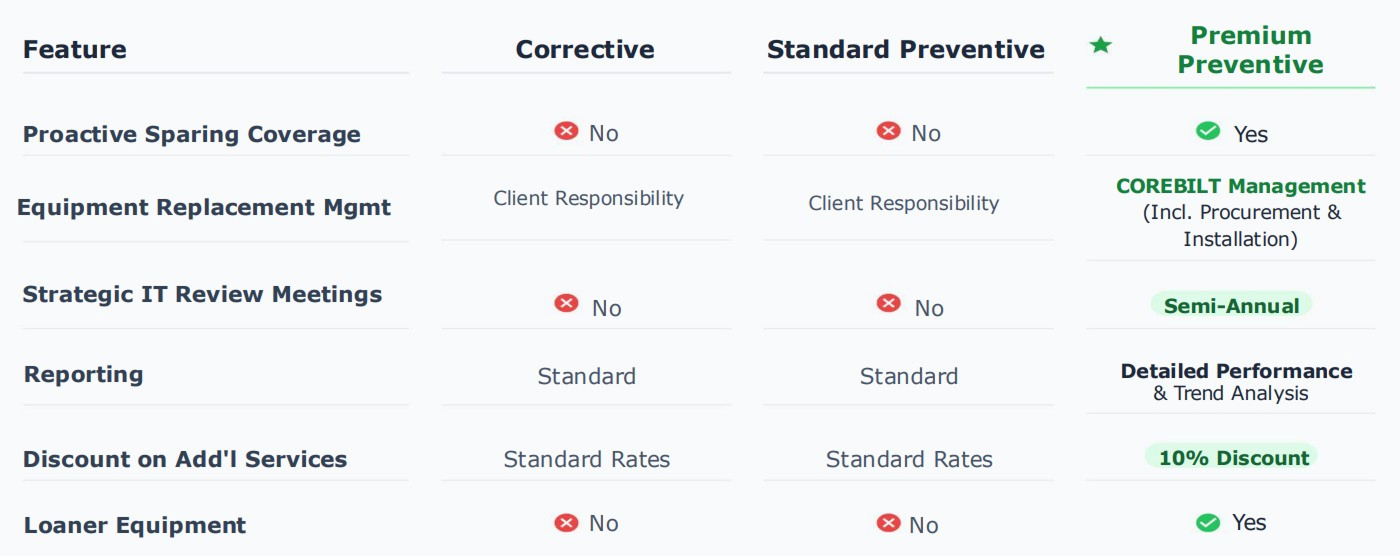
Task: Click the Feature column header
Action: [x=75, y=49]
